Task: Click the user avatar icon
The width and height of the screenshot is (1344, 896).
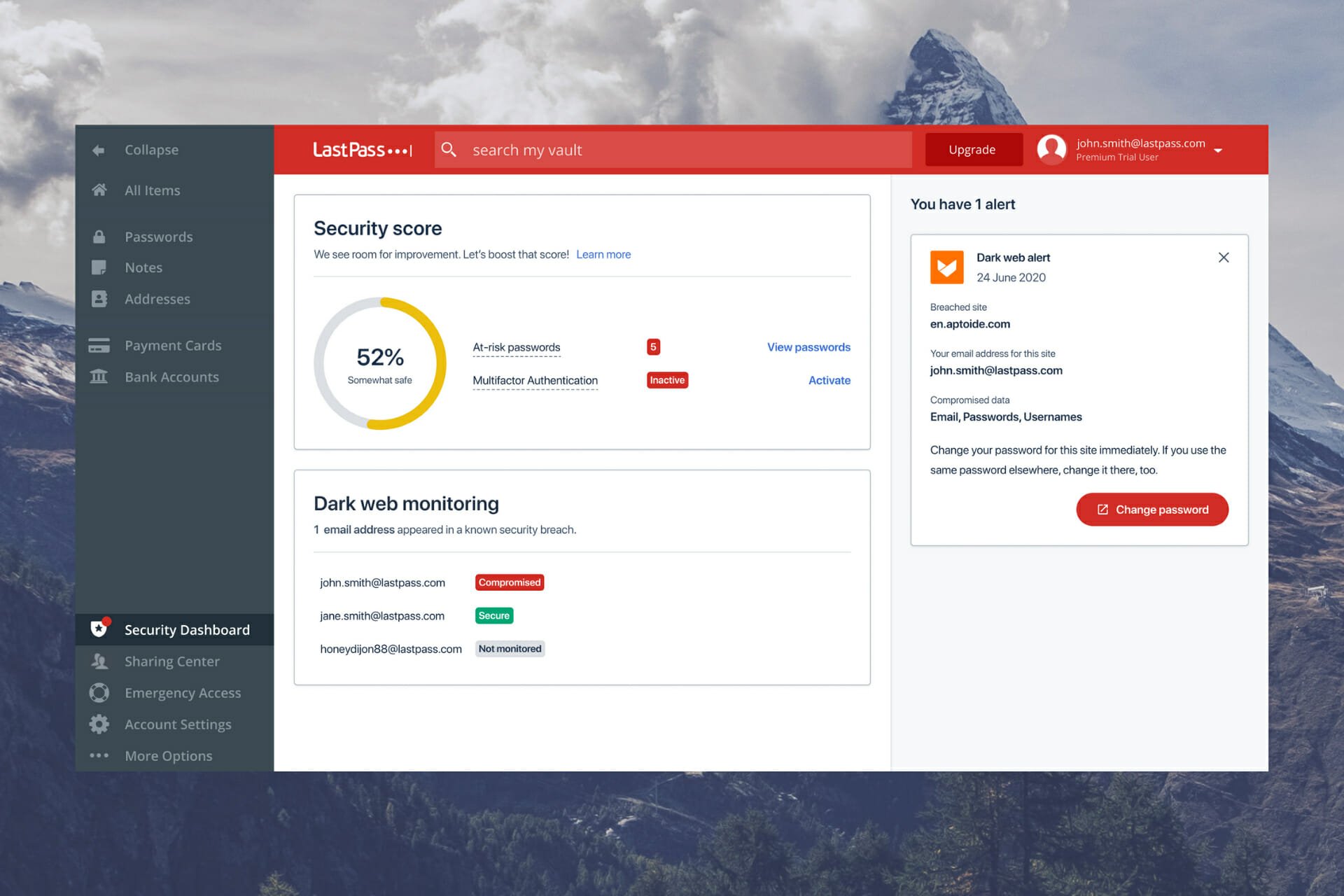Action: (x=1051, y=149)
